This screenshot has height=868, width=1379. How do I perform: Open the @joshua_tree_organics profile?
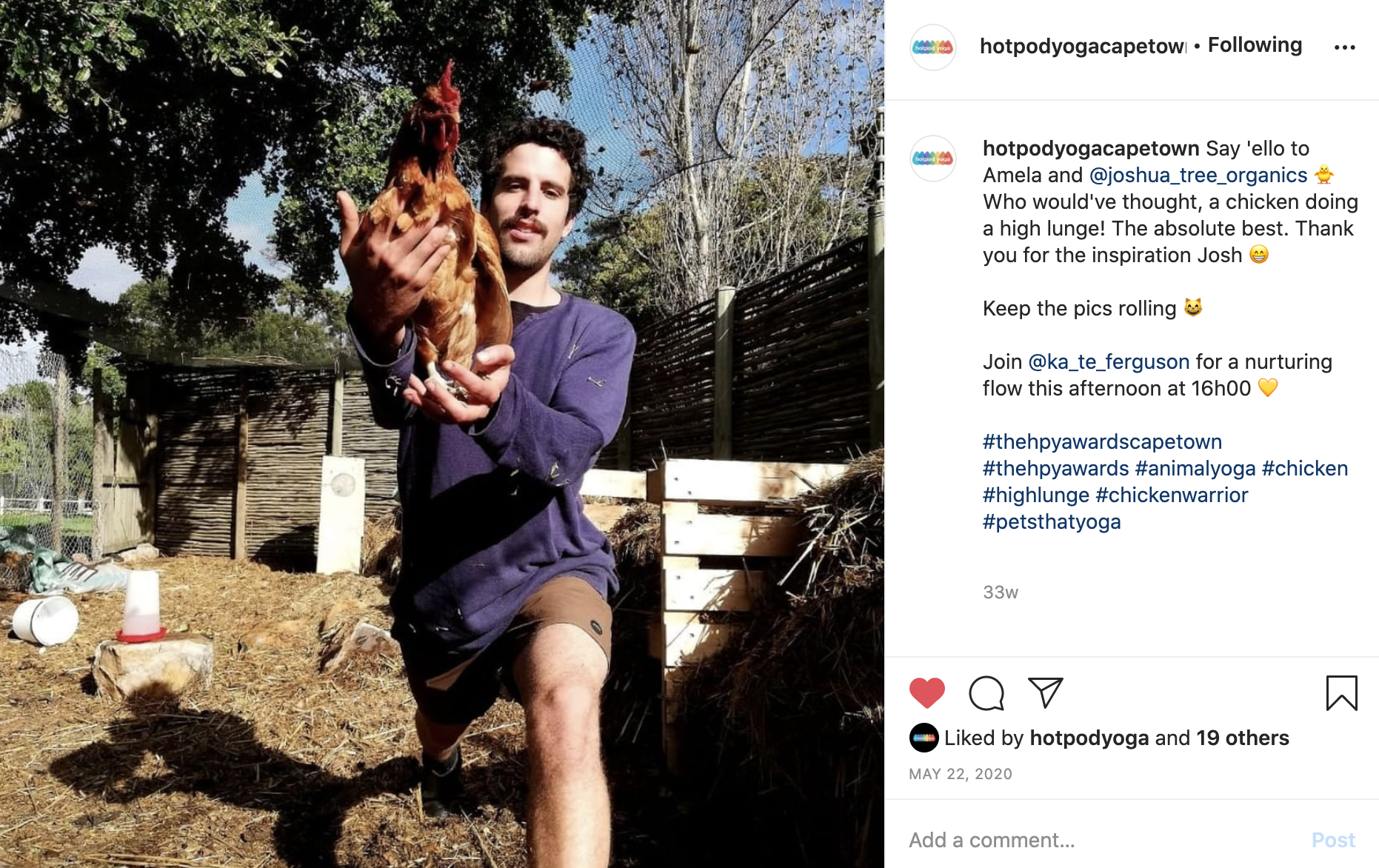coord(1196,175)
